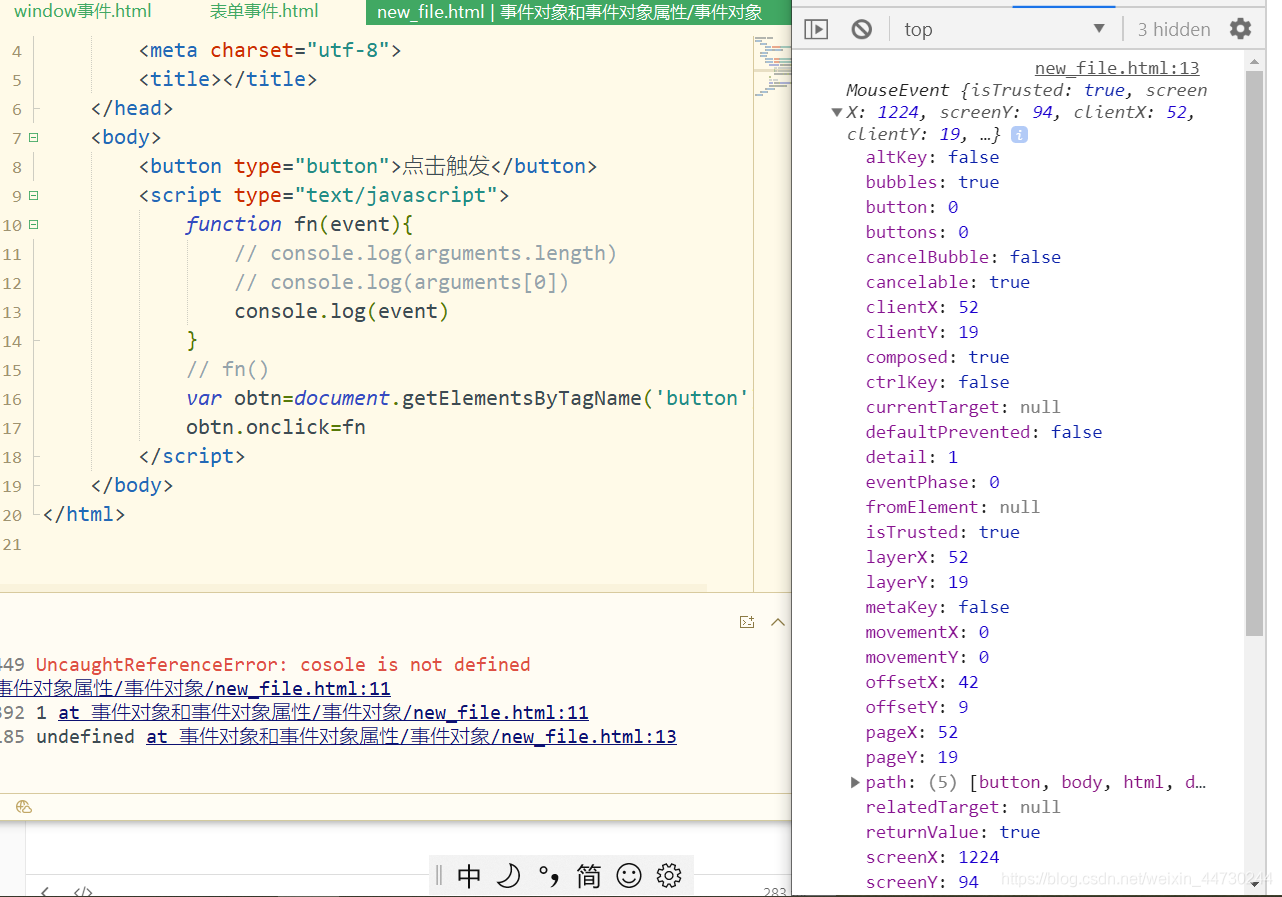Switch IME to Chinese/English via 中 icon
Viewport: 1282px width, 897px height.
pos(469,876)
